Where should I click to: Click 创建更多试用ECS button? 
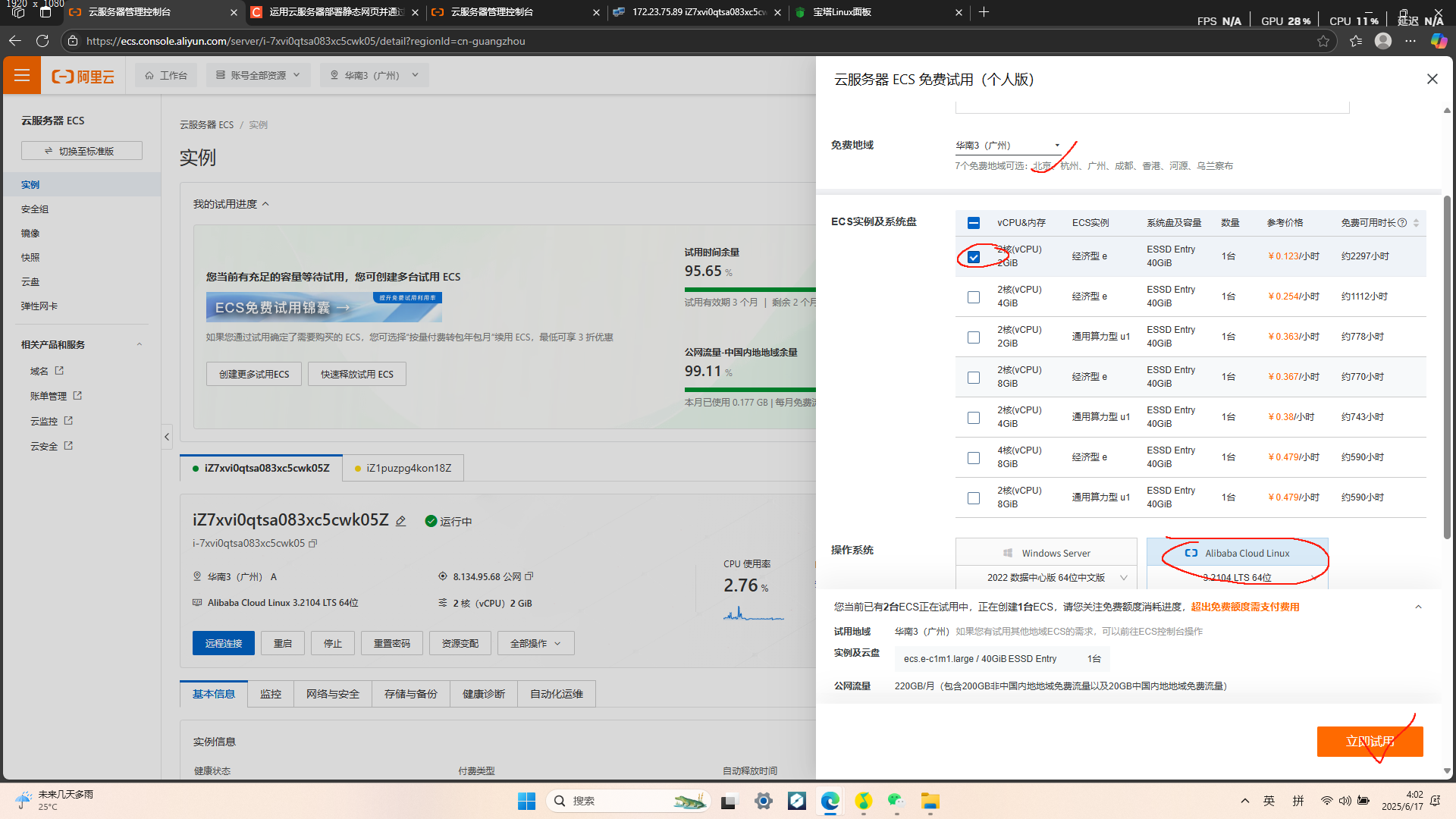click(254, 374)
